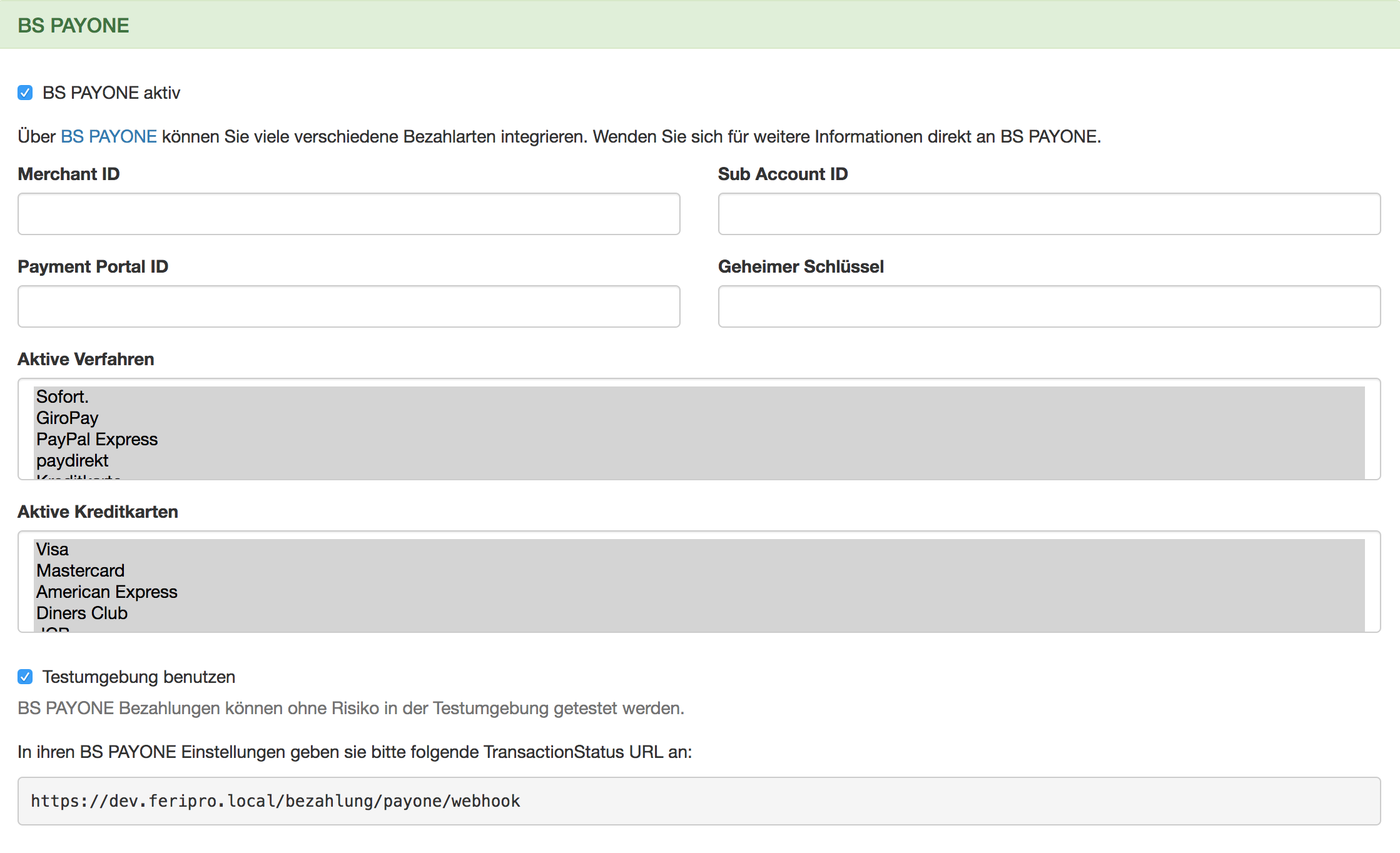The image size is (1400, 853).
Task: Click the BS PAYONE aktiv label text
Action: tap(111, 93)
